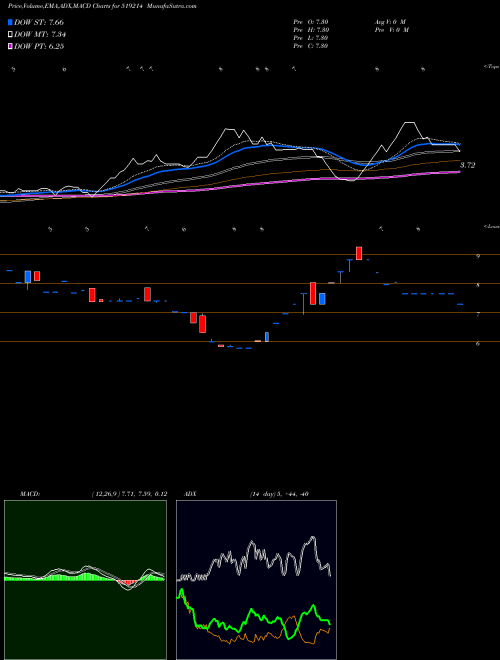Click the 'Pre L: 7.30' low value

(x=311, y=38)
